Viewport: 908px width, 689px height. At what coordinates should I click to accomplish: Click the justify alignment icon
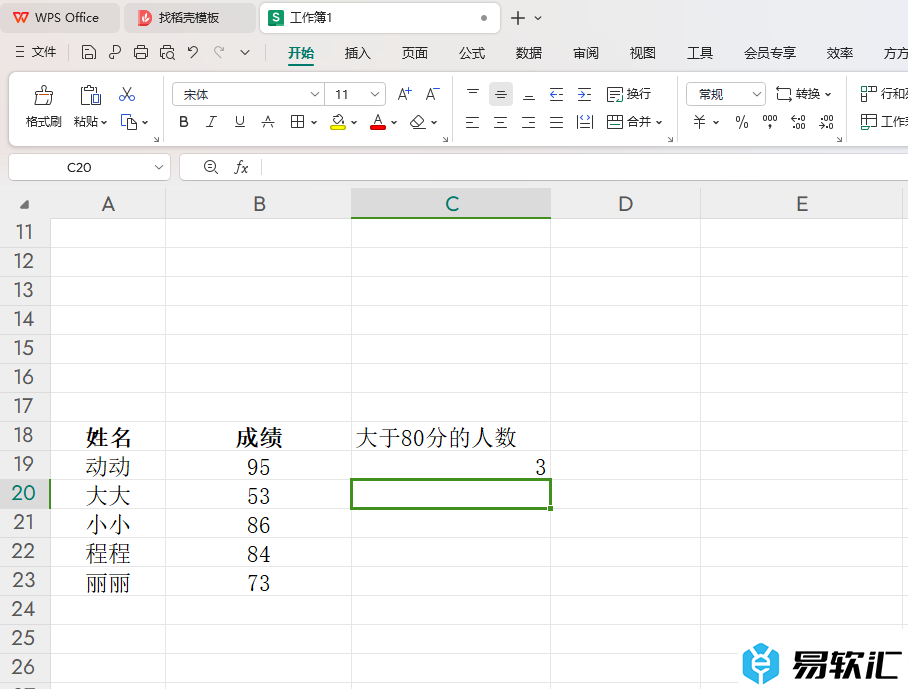[x=556, y=122]
